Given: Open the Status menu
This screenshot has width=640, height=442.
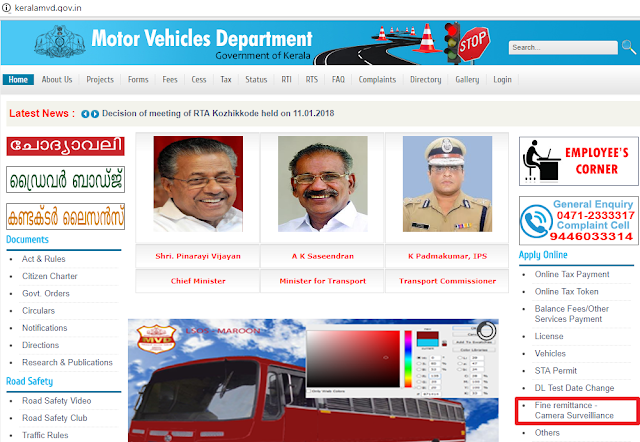Looking at the screenshot, I should 256,80.
